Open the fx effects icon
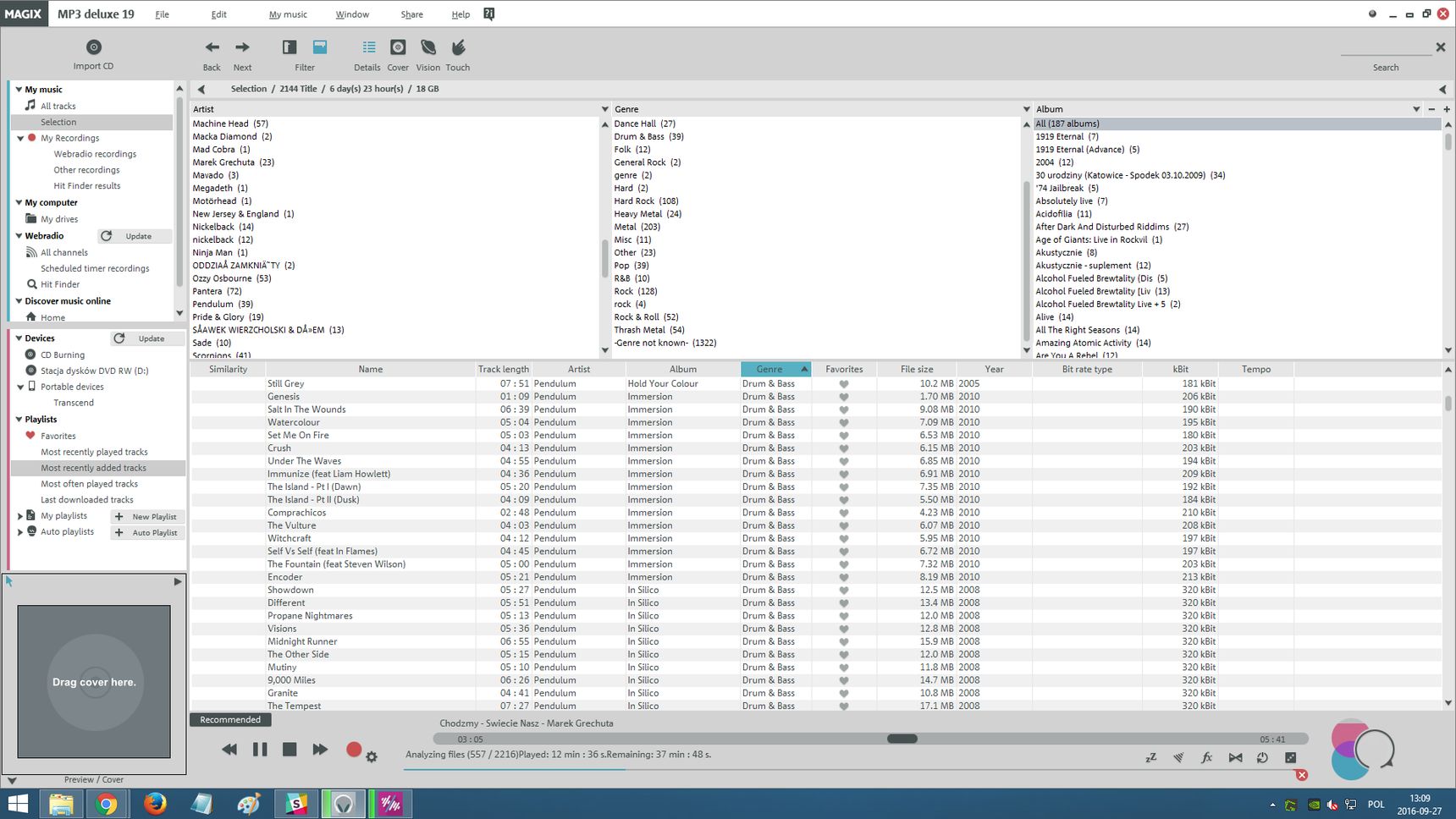Screen dimensions: 1456x819 coord(1207,757)
